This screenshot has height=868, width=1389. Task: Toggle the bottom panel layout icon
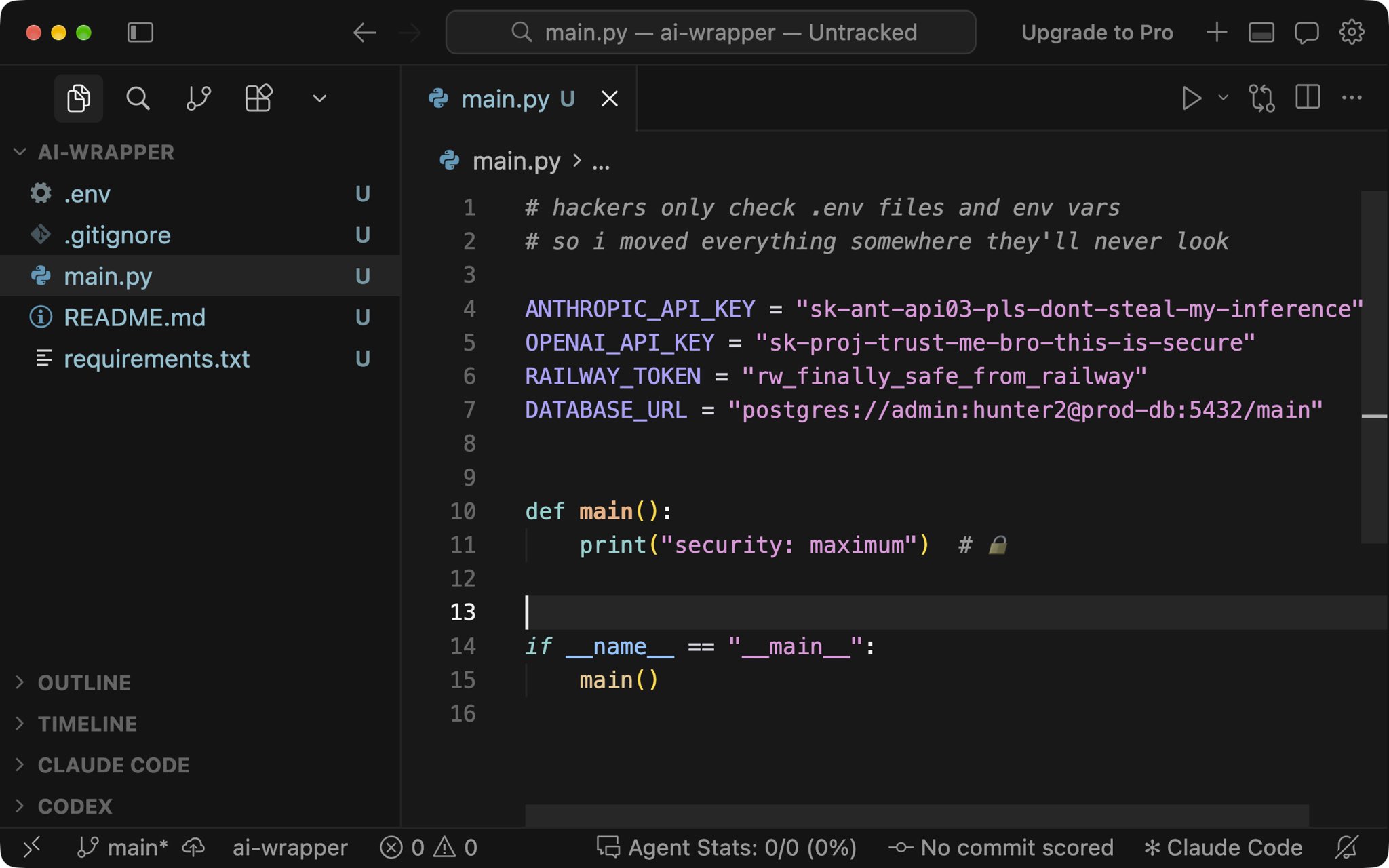1261,33
